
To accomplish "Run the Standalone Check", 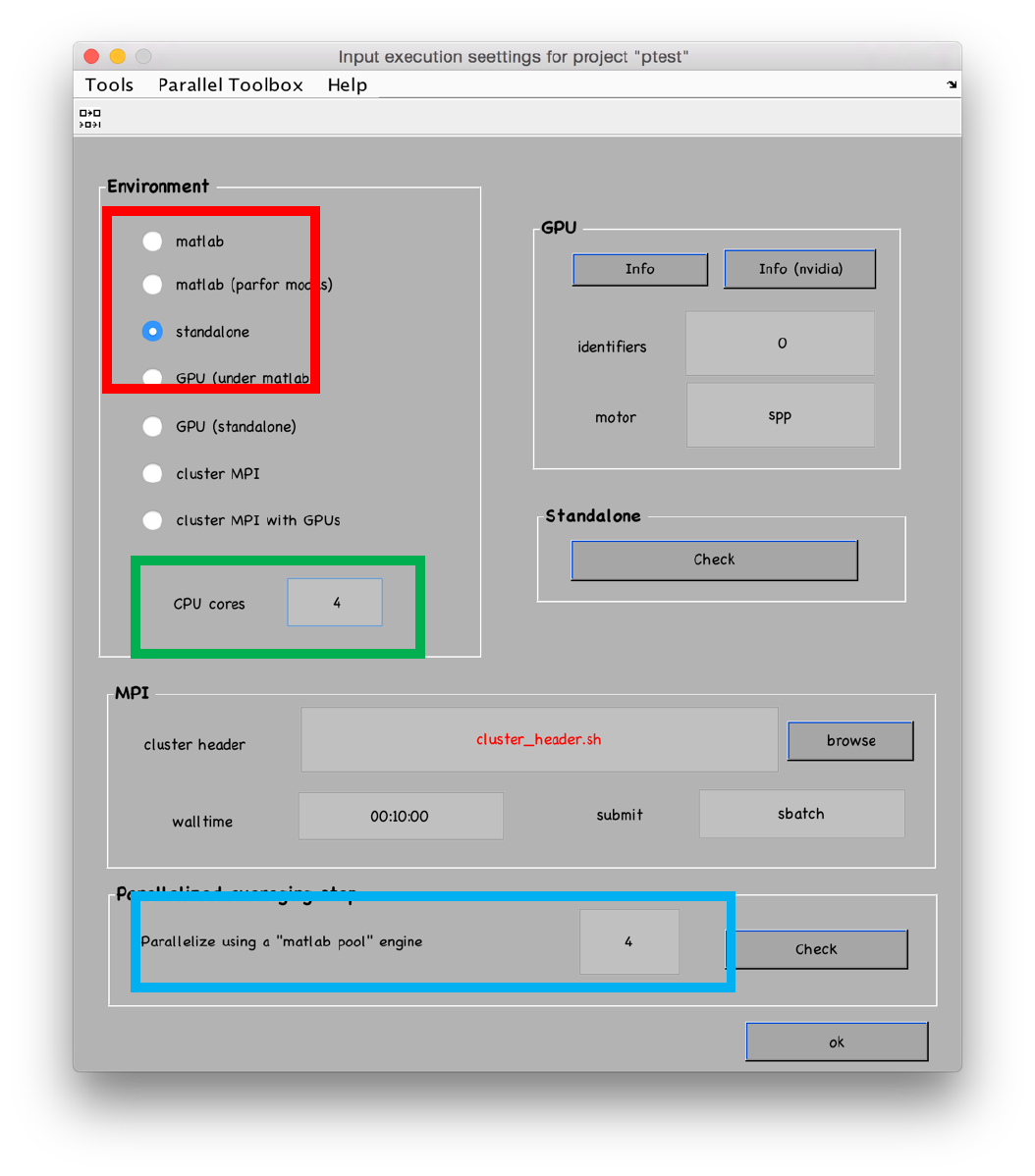I will coord(714,560).
